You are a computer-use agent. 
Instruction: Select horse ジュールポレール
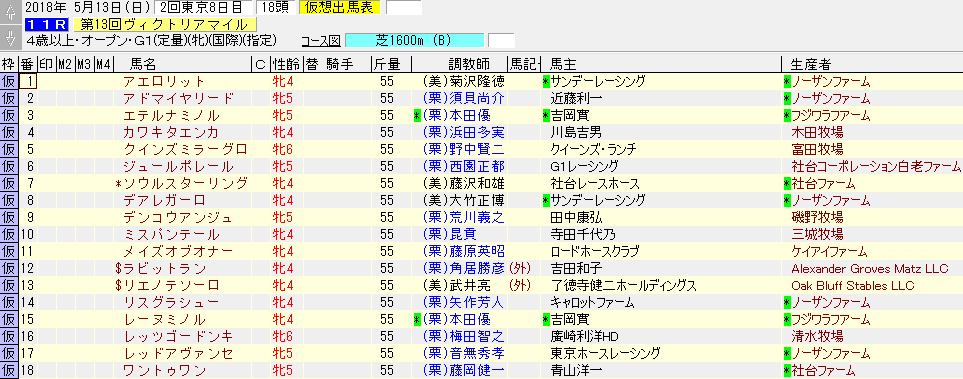tap(178, 166)
